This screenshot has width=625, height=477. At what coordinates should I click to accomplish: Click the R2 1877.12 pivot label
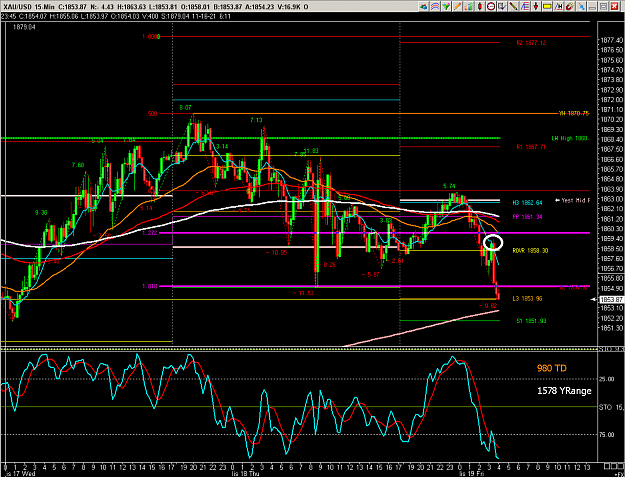pos(531,43)
